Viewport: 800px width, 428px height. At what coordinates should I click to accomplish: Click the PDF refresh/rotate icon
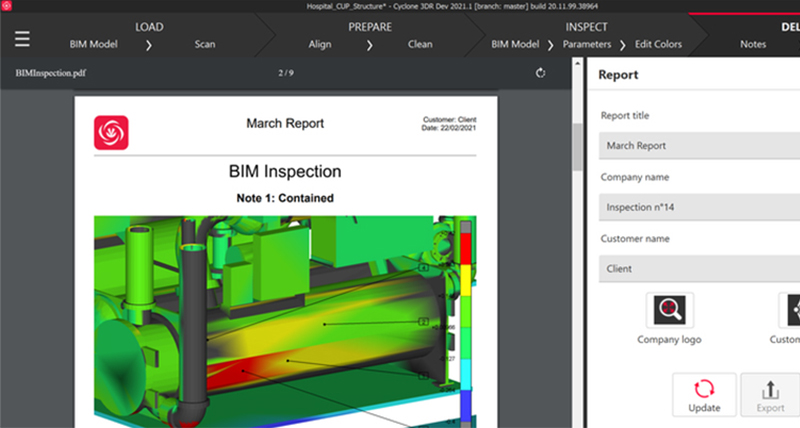coord(541,73)
